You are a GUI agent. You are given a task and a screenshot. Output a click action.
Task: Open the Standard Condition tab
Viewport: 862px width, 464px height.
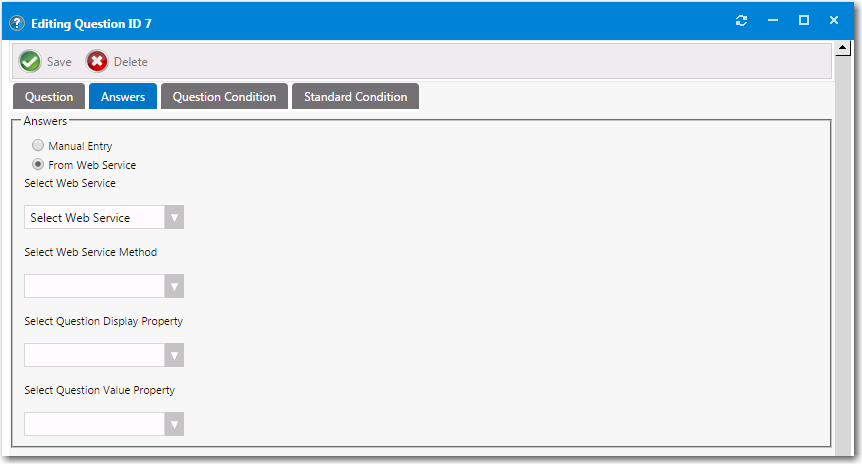pos(355,97)
